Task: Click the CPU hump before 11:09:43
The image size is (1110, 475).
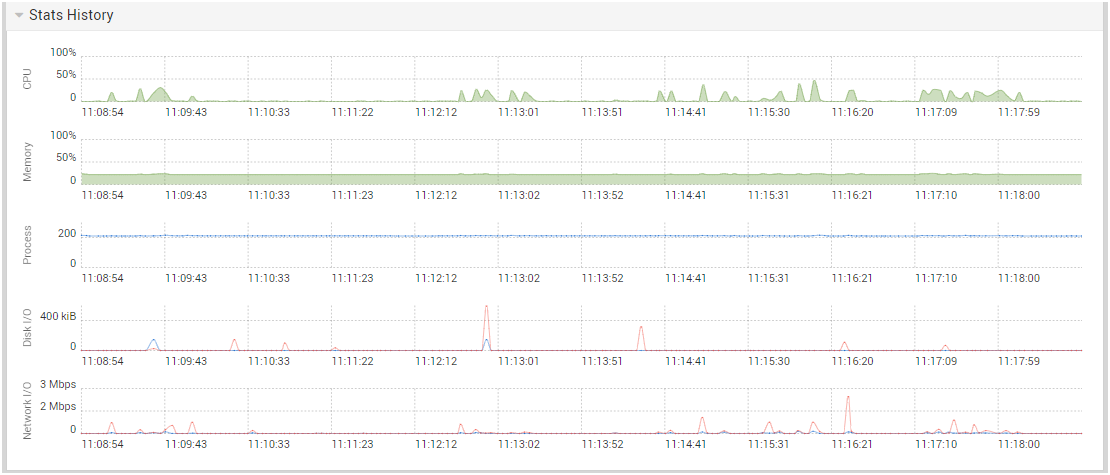Action: [x=161, y=94]
